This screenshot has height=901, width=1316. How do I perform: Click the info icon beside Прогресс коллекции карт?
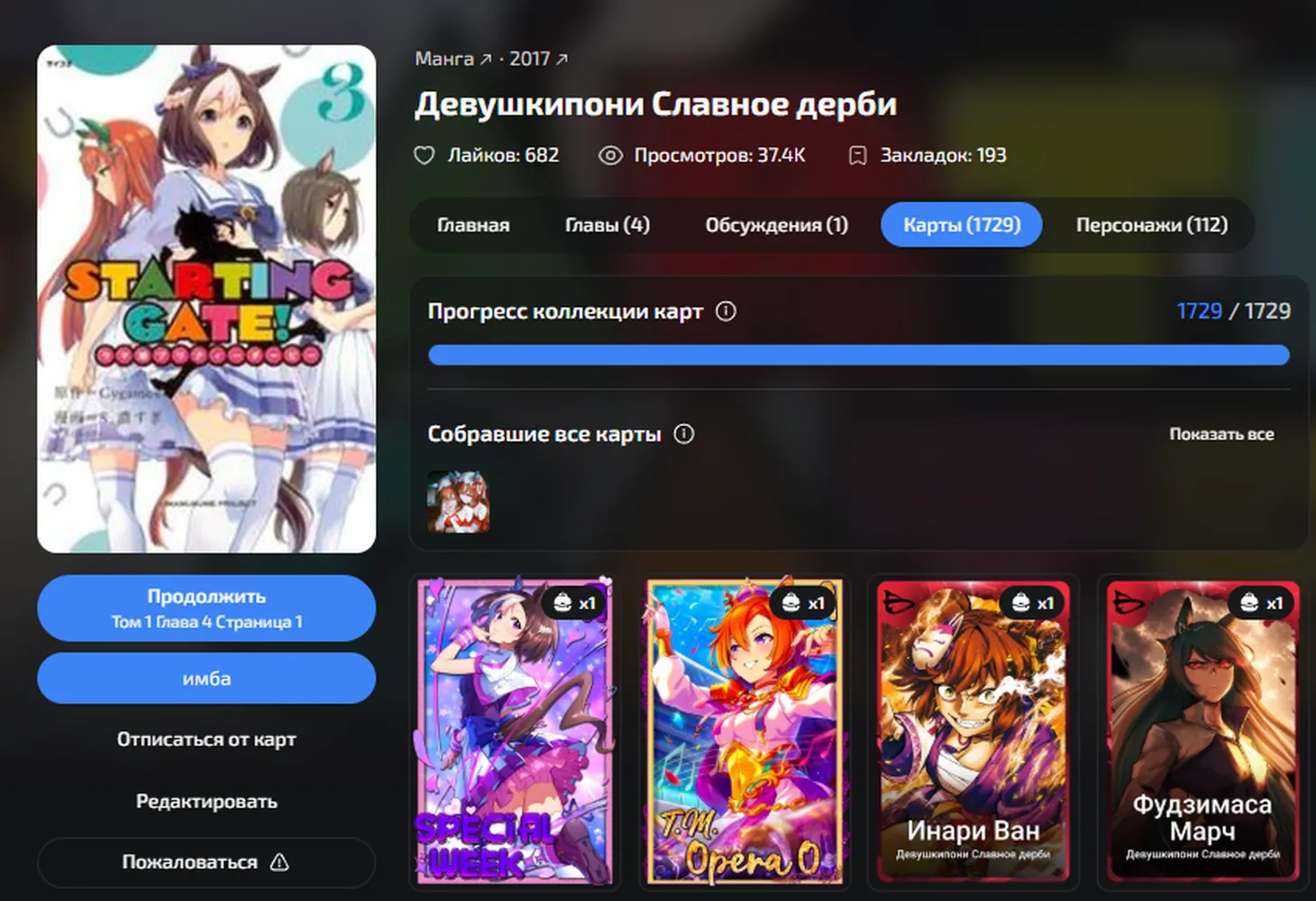coord(726,311)
